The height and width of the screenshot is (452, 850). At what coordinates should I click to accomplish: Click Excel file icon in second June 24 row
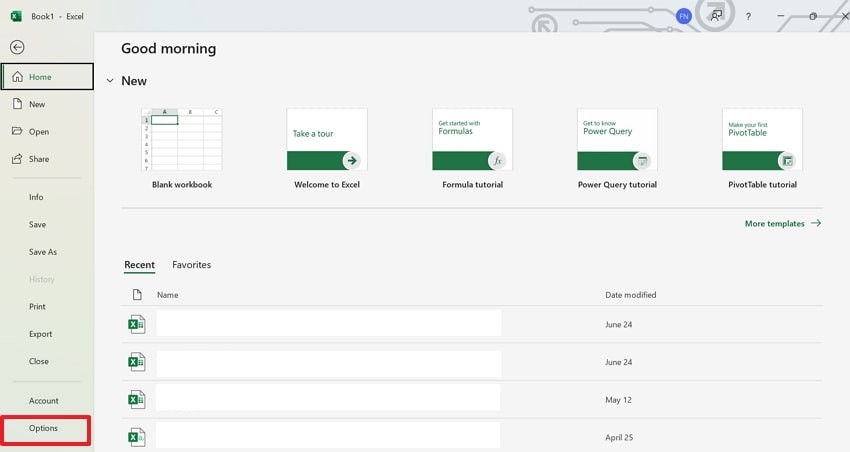click(137, 362)
